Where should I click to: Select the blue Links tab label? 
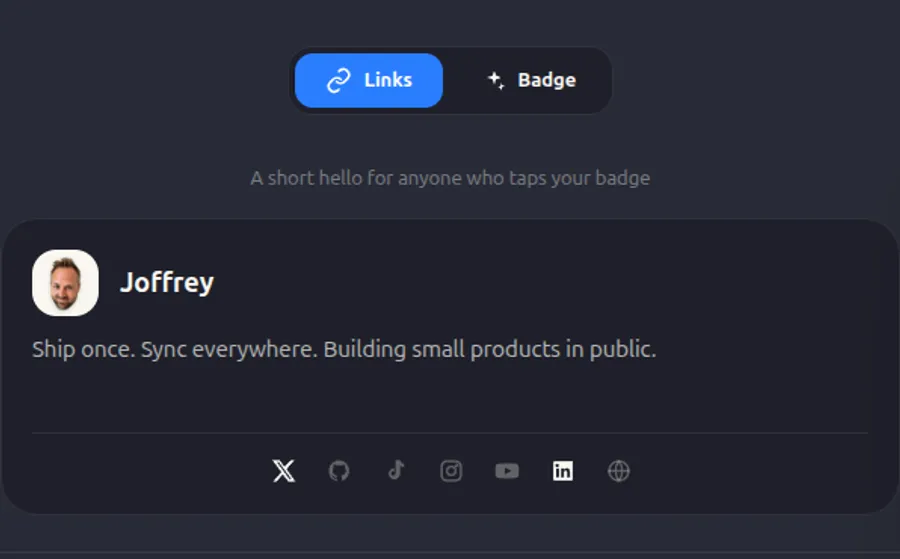(x=388, y=80)
